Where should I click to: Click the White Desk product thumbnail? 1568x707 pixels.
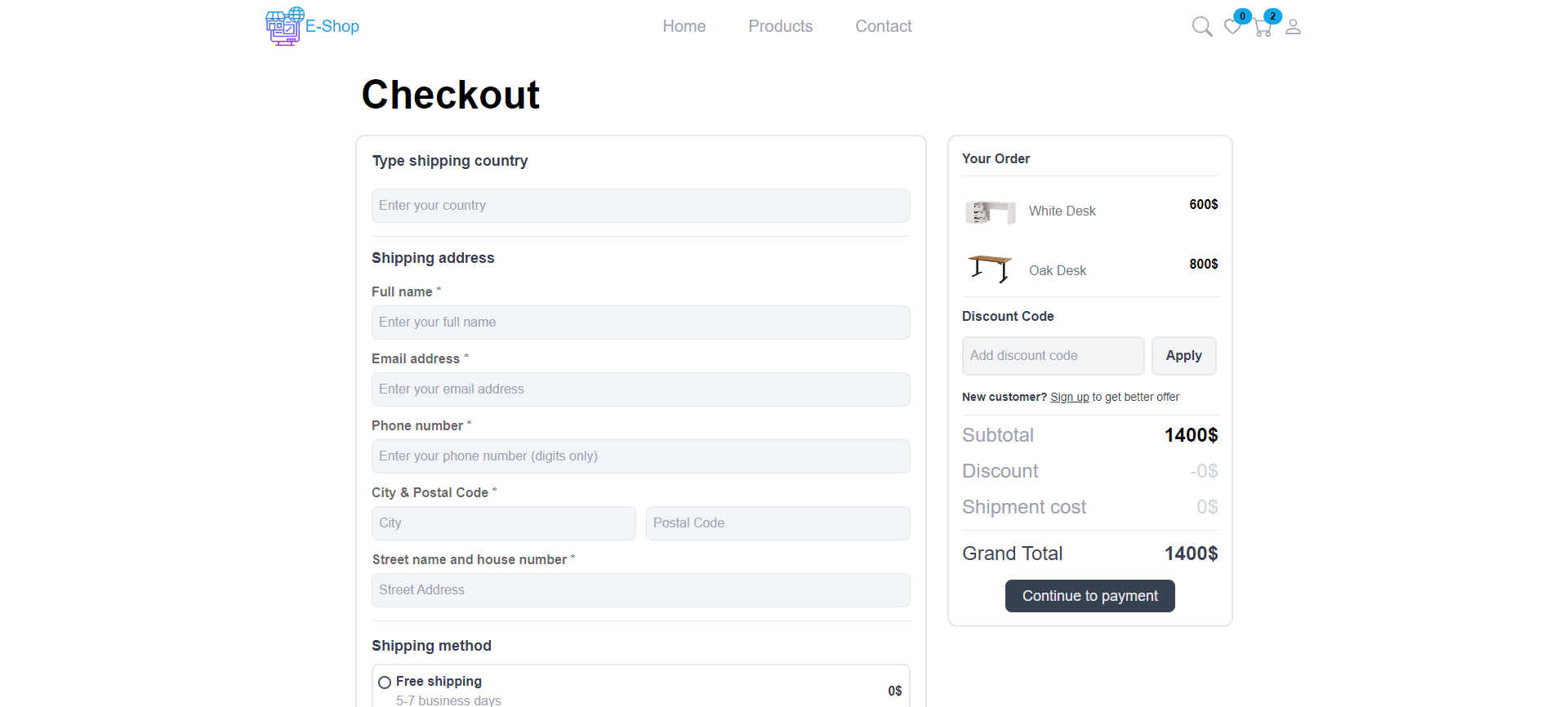[x=990, y=211]
